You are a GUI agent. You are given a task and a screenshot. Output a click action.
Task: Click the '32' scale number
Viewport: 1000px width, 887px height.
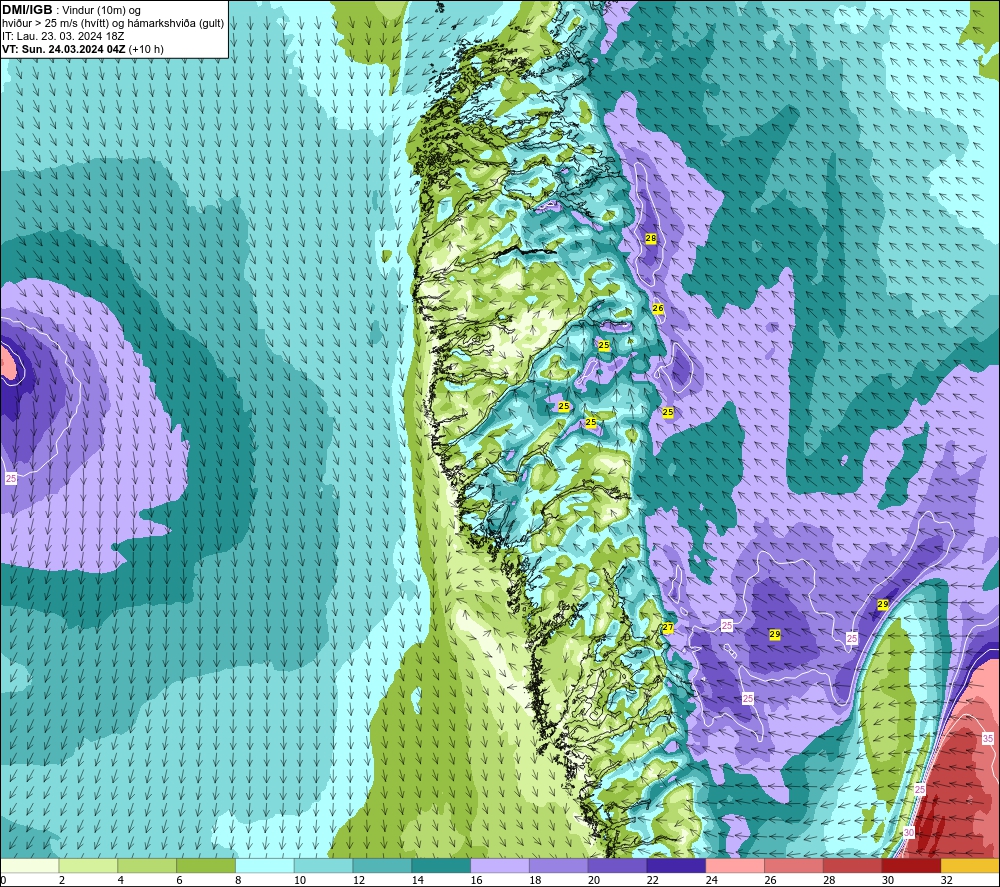point(946,880)
